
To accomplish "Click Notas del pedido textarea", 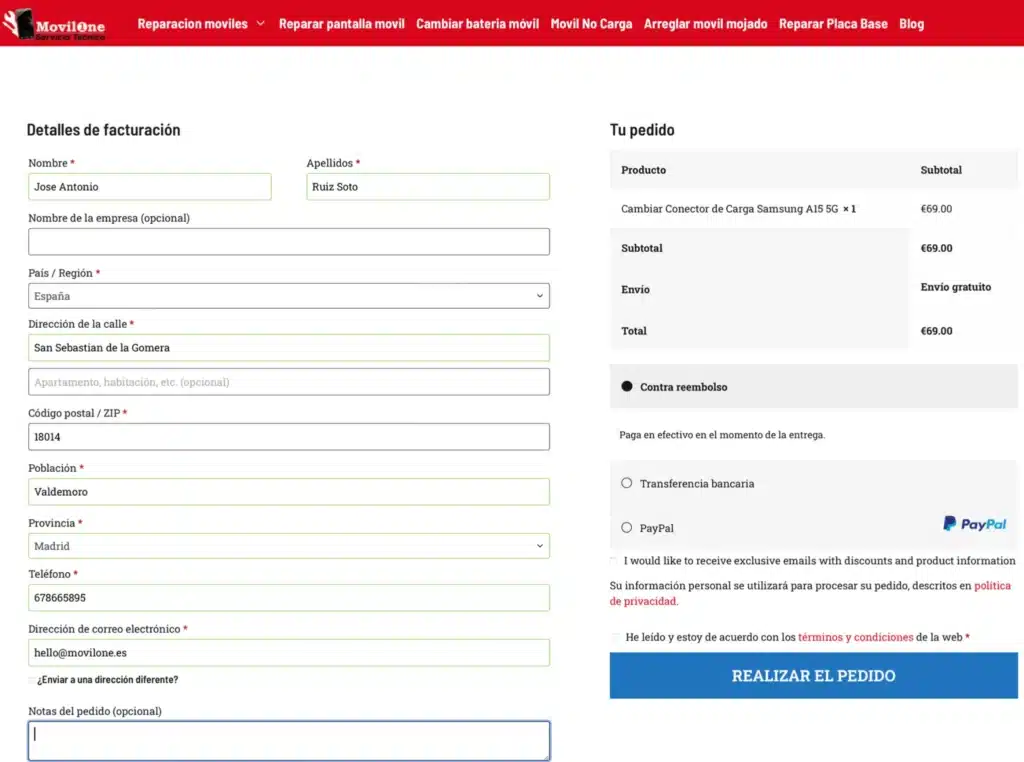I will [x=289, y=740].
